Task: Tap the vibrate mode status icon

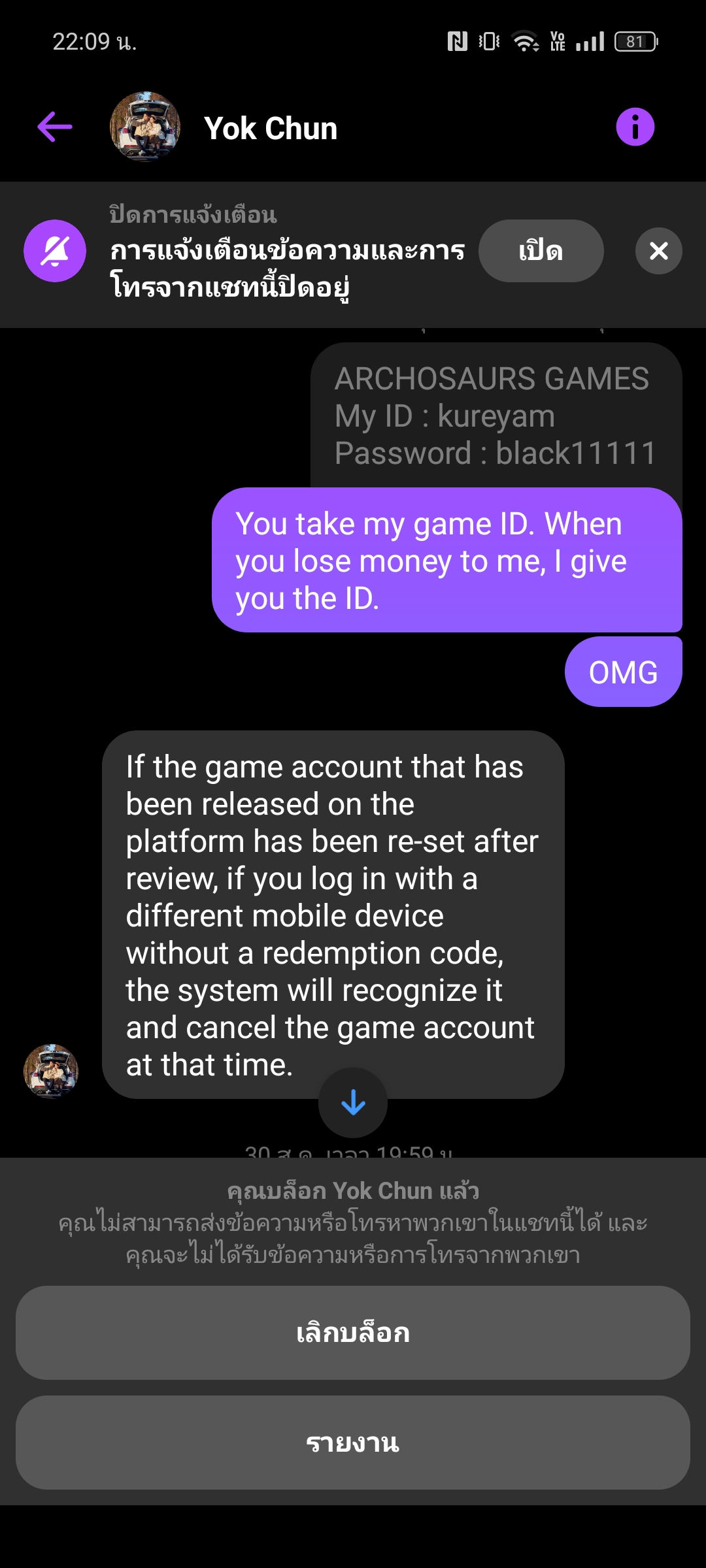Action: point(489,42)
